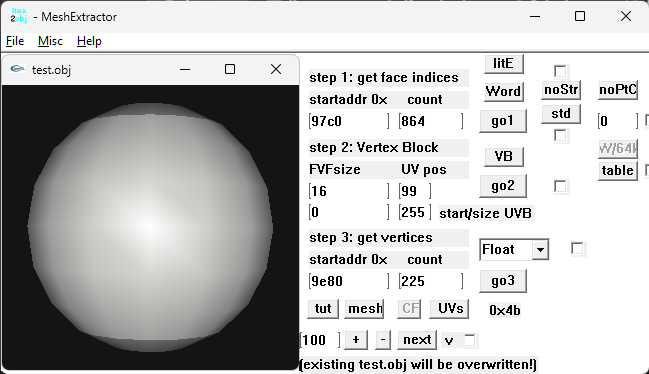Toggle the checkbox below std button
Viewport: 649px width, 374px height.
tap(560, 135)
